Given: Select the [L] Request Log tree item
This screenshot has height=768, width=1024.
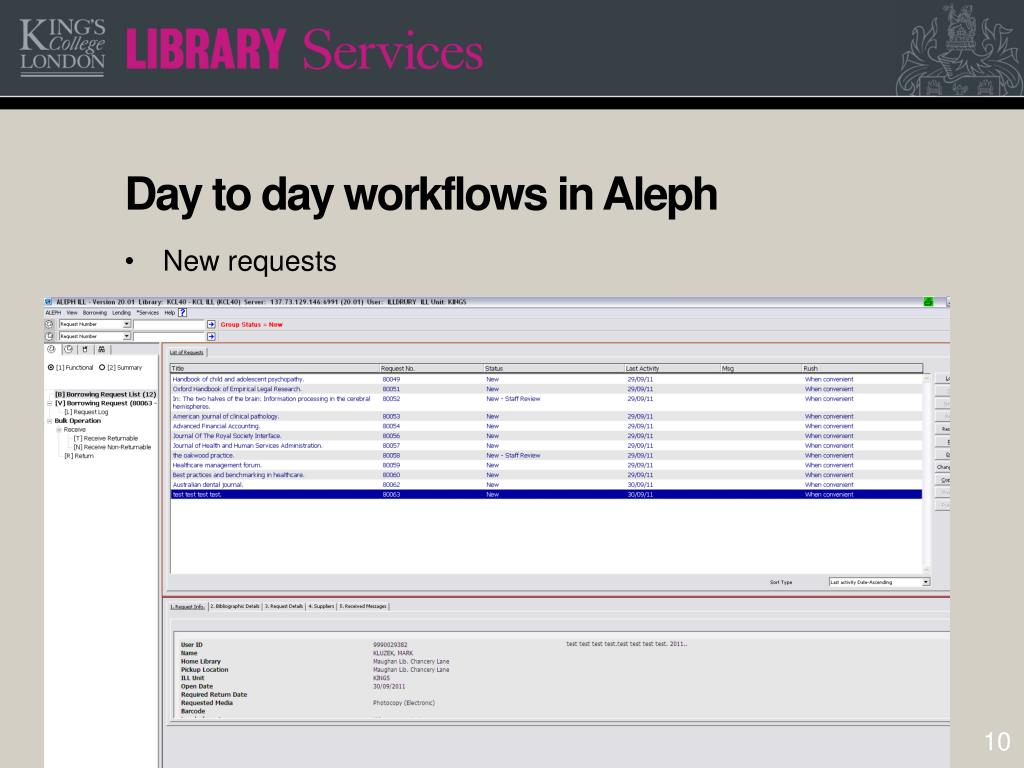Looking at the screenshot, I should coord(86,412).
